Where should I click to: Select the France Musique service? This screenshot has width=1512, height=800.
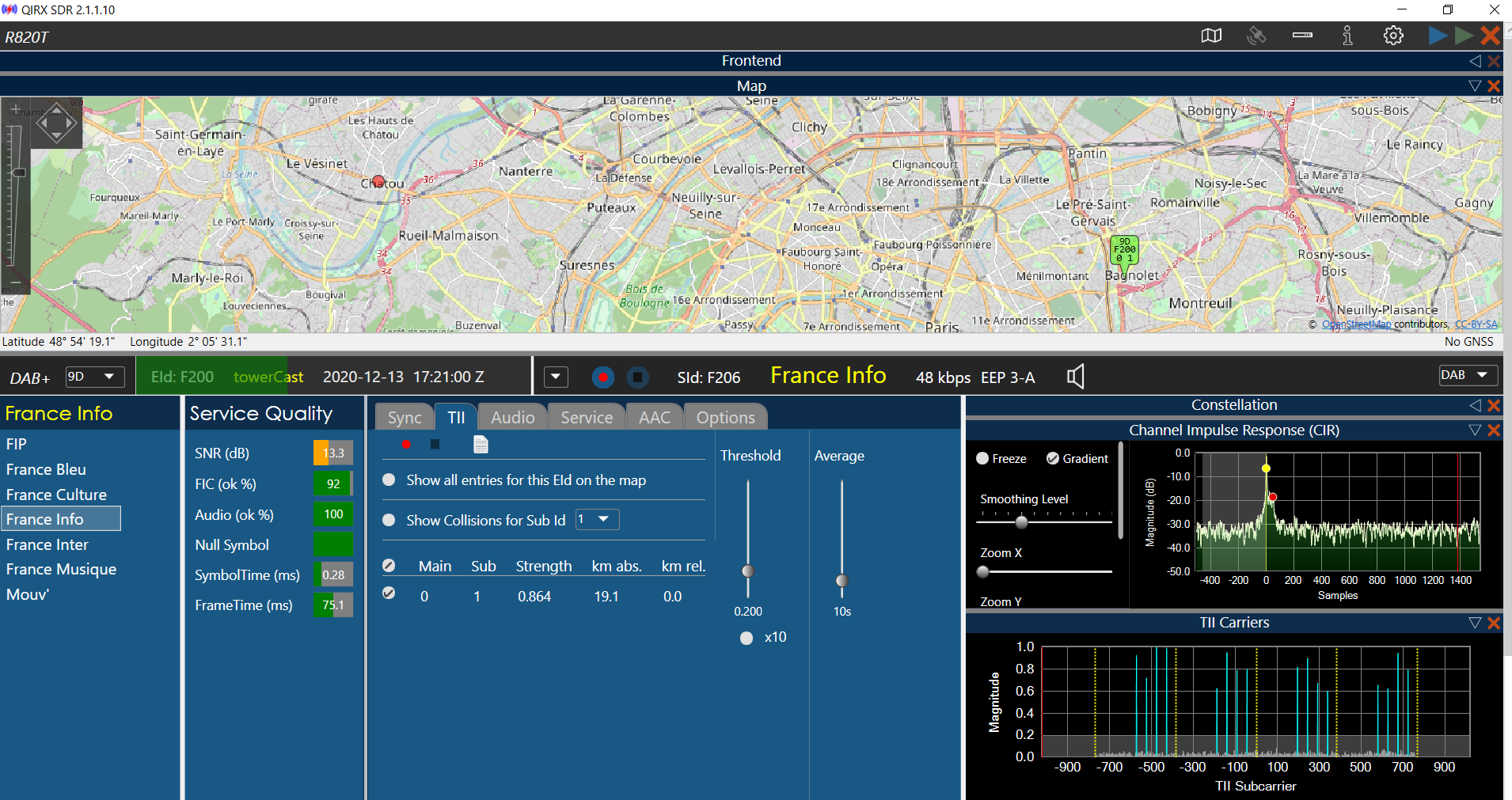pos(61,569)
